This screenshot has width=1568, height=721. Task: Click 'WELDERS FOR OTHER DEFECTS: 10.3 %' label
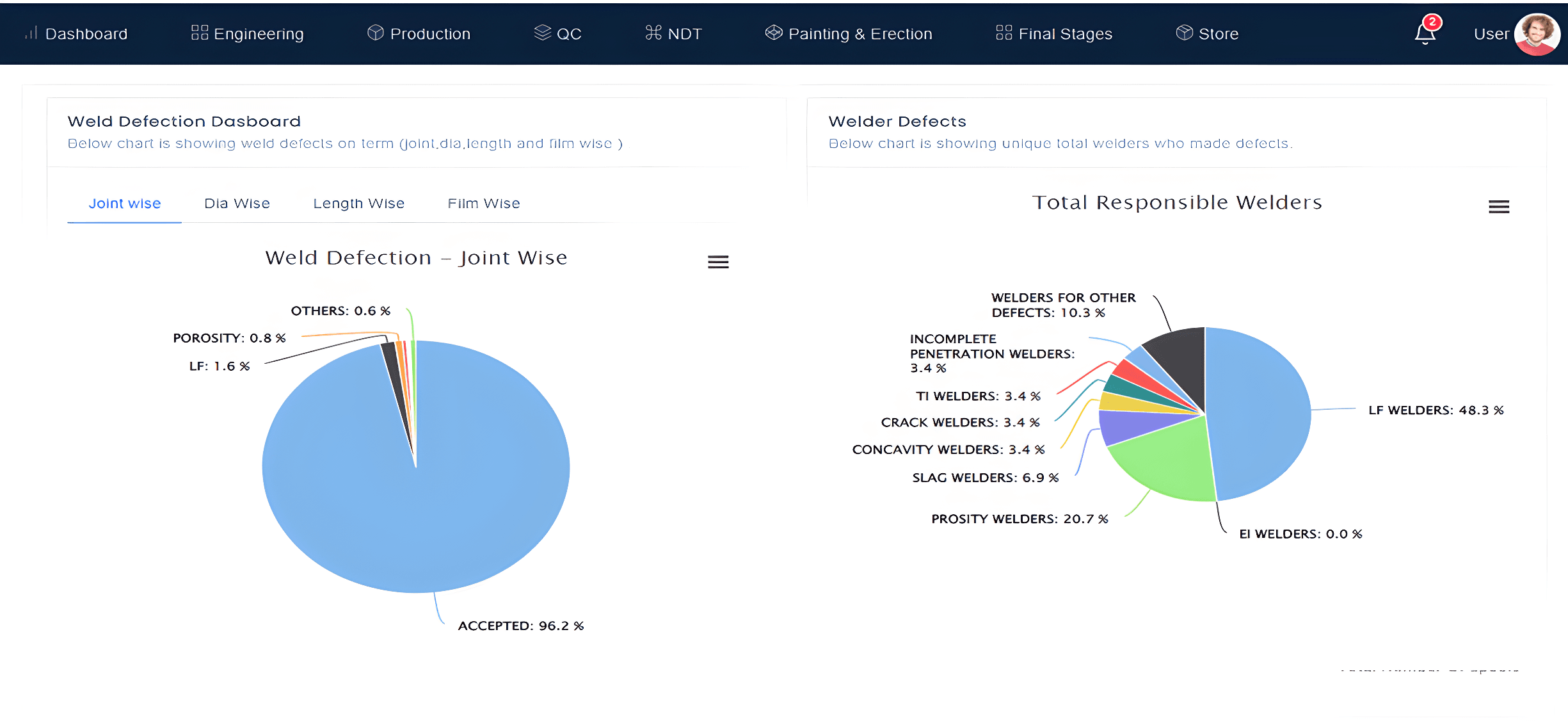click(1064, 305)
